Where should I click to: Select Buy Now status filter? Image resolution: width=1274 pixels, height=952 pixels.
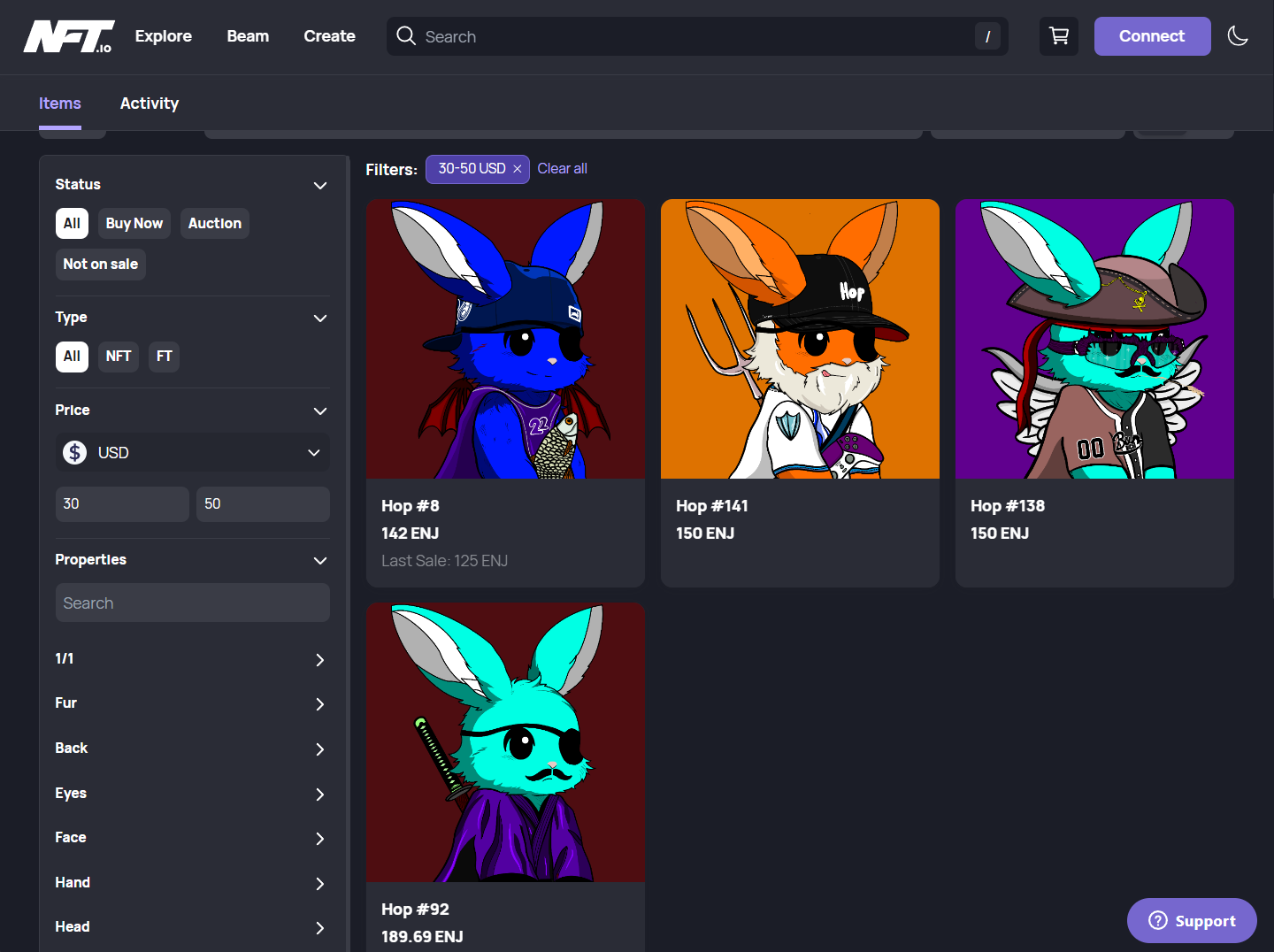tap(134, 223)
